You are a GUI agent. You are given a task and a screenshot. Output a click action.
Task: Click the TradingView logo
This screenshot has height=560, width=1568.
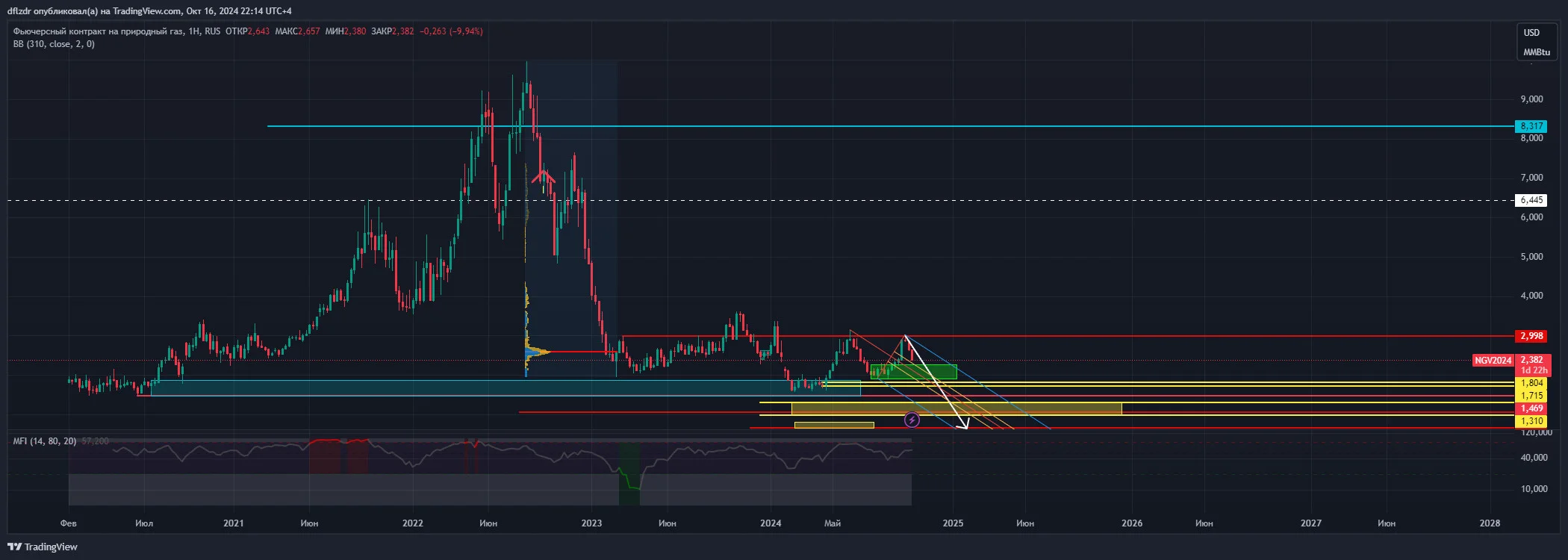pyautogui.click(x=43, y=547)
